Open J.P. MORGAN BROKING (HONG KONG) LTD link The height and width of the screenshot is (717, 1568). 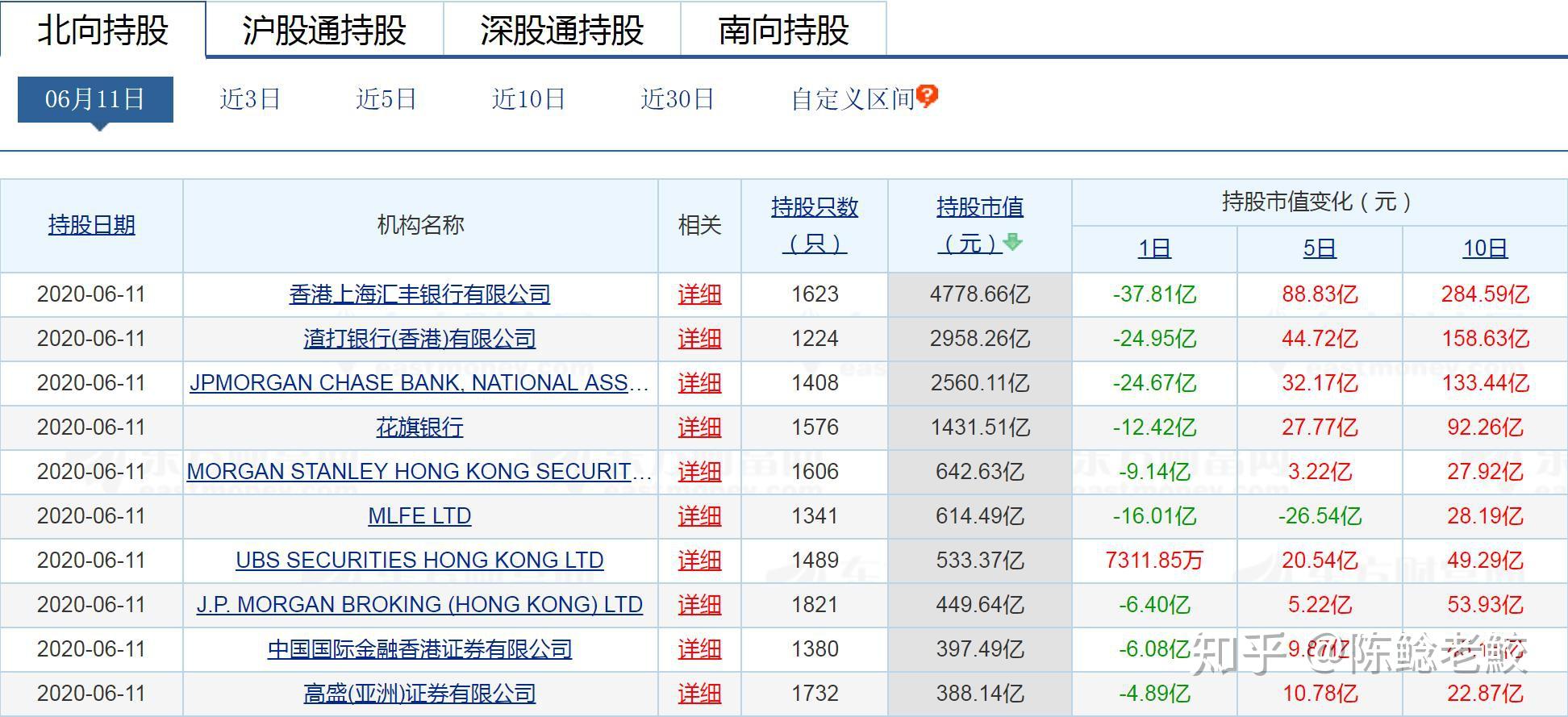(x=419, y=605)
